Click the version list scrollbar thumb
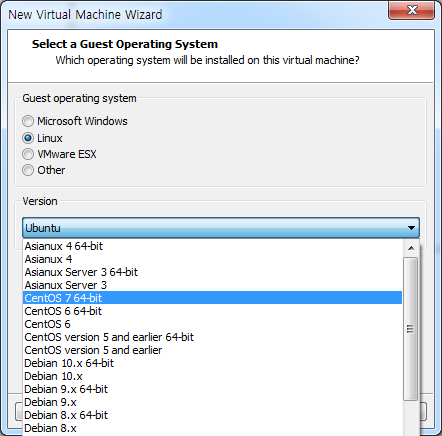Screen dimensions: 442x436 point(411,329)
